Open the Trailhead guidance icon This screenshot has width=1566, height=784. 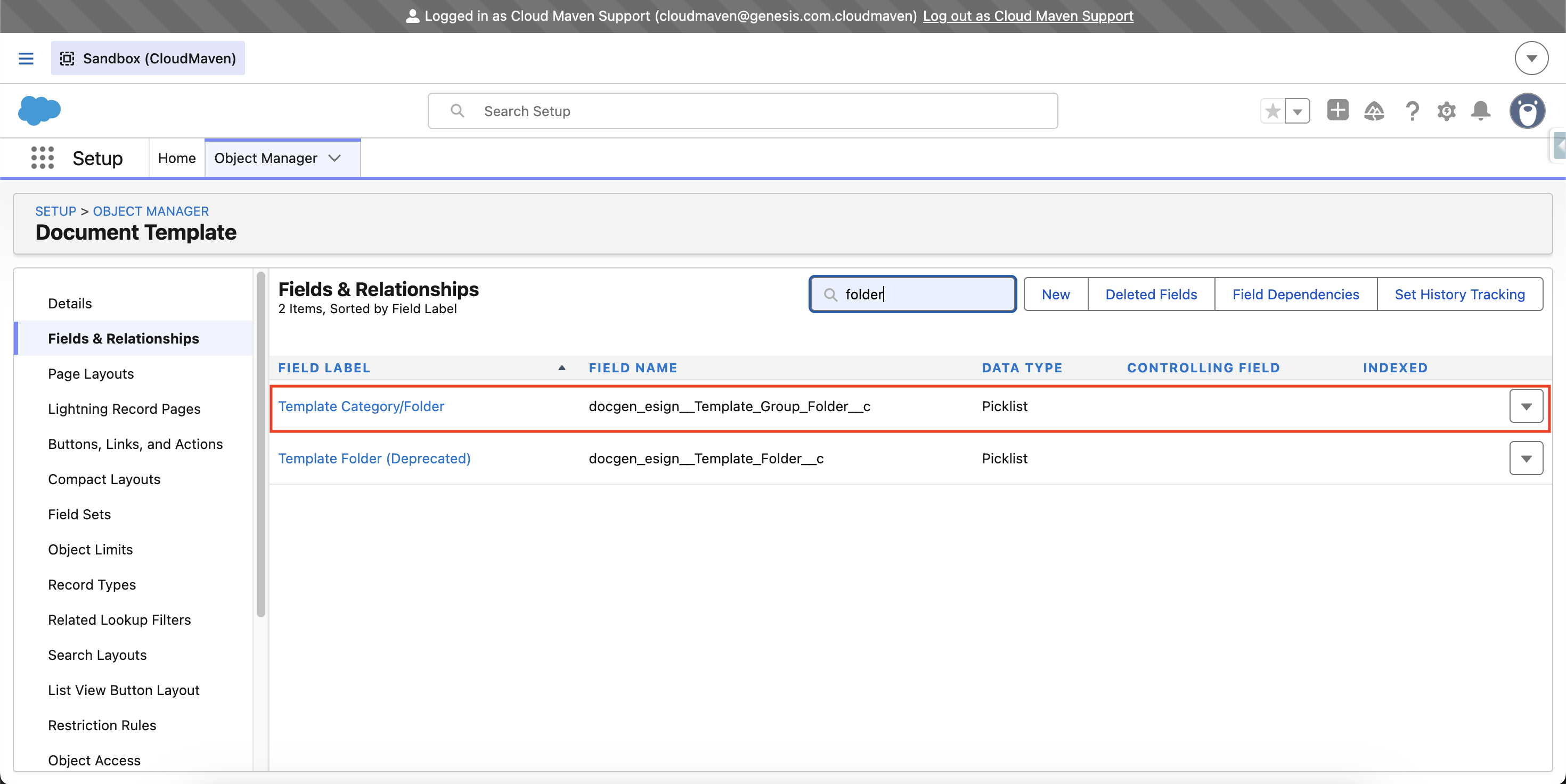click(1374, 111)
